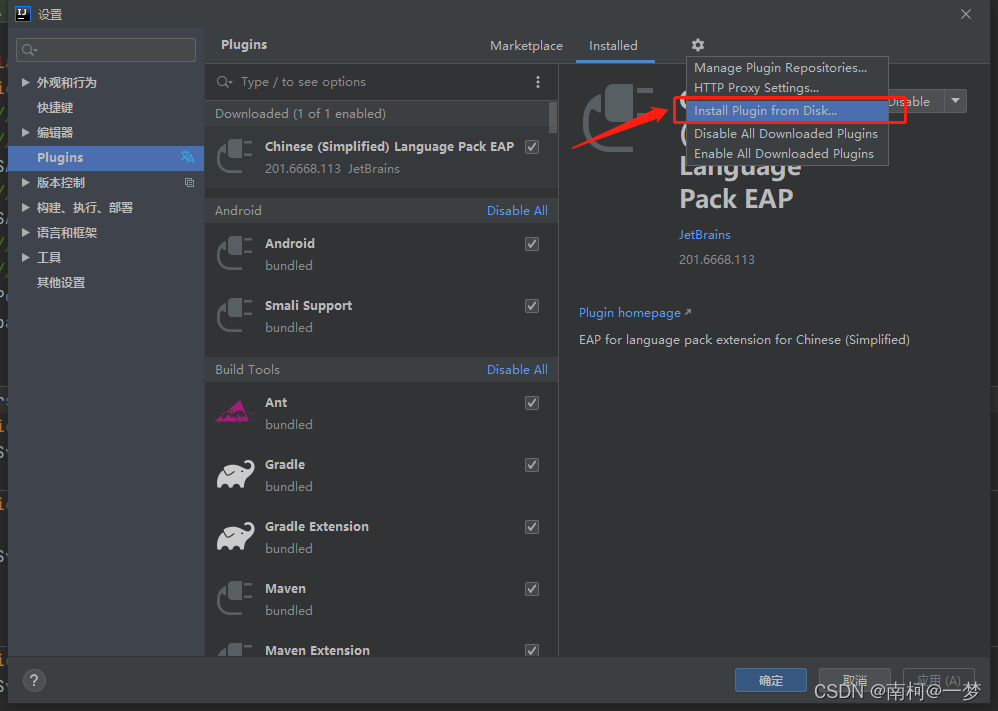Choose Install Plugin from Disk
Screen dimensions: 998x711
pyautogui.click(x=787, y=111)
